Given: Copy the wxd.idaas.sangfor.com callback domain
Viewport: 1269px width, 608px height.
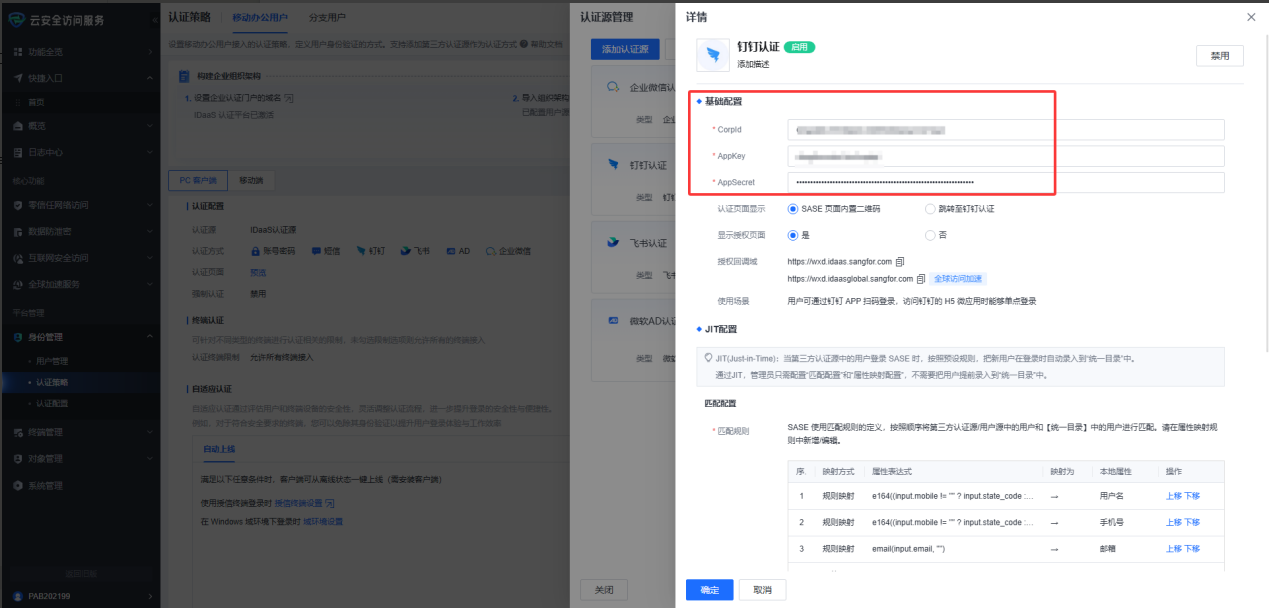Looking at the screenshot, I should [x=901, y=262].
